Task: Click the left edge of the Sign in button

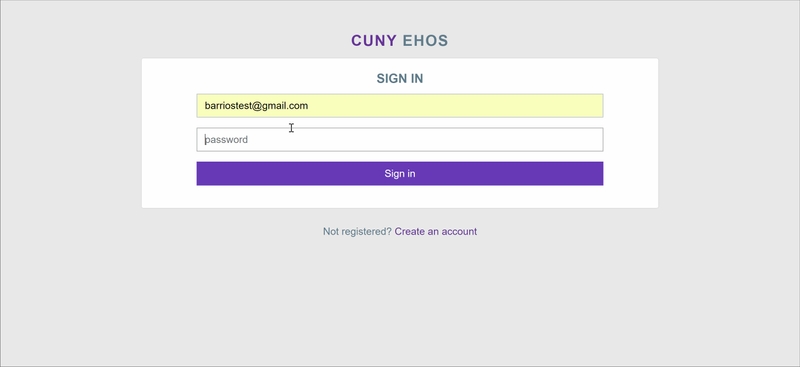Action: click(204, 174)
